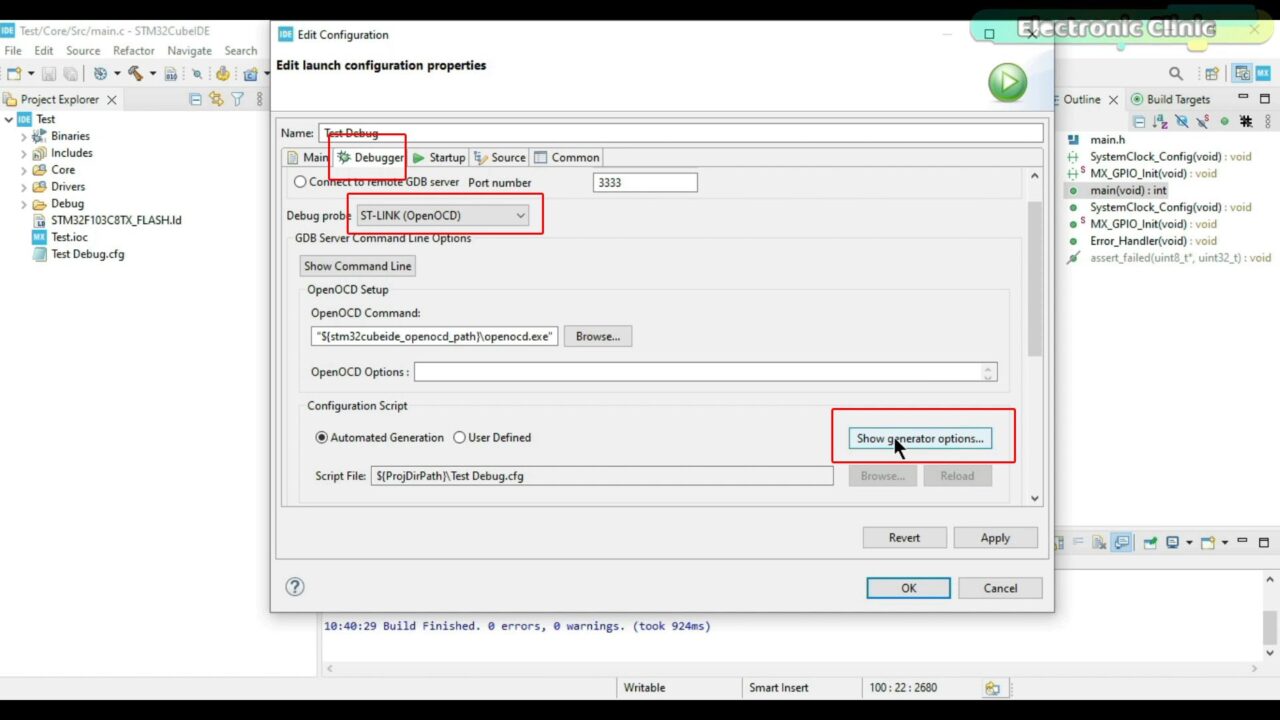
Task: Toggle Hide Inactive Elements hash icon in Outline
Action: coord(1246,121)
